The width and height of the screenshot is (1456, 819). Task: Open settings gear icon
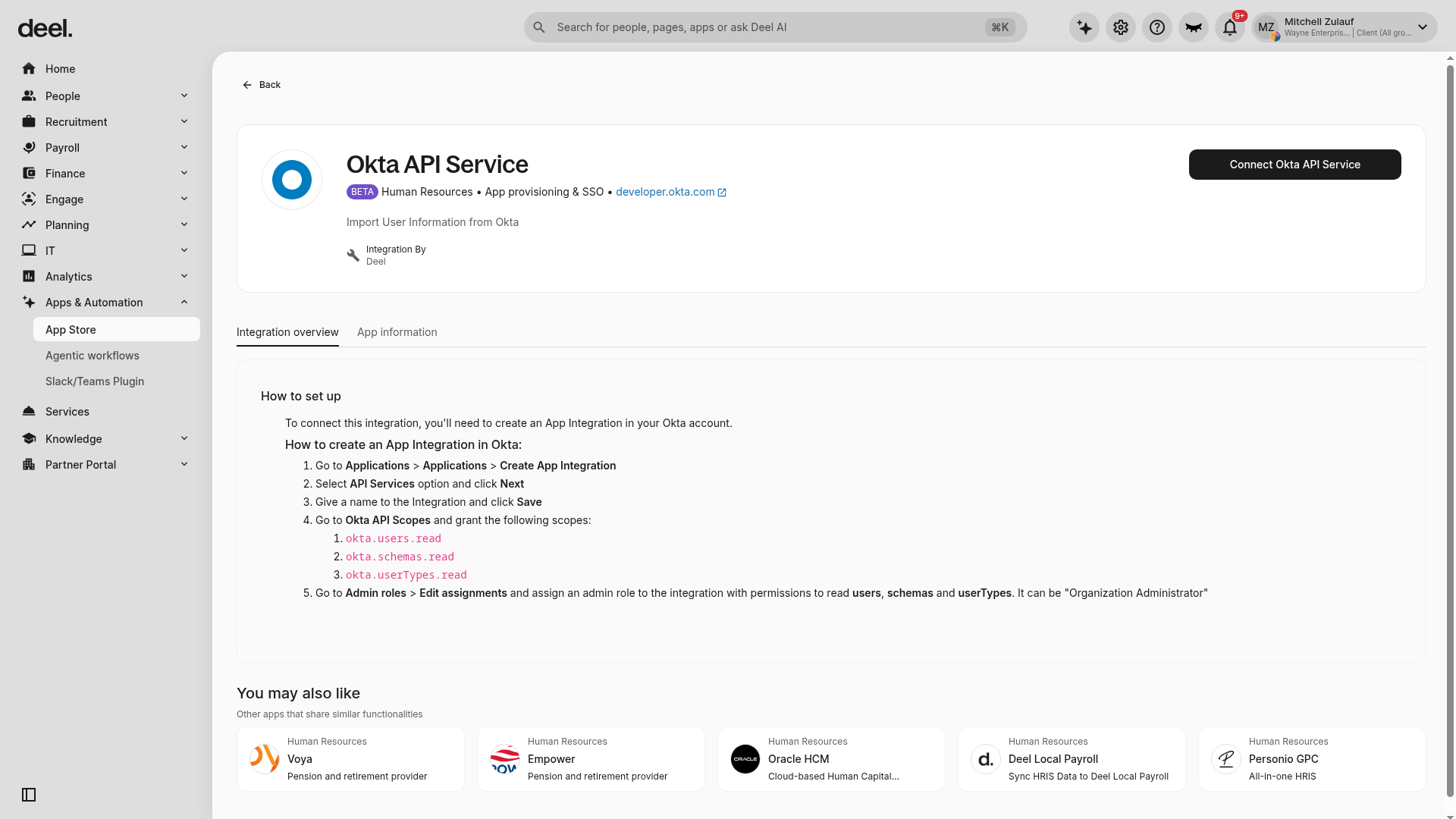[1121, 27]
